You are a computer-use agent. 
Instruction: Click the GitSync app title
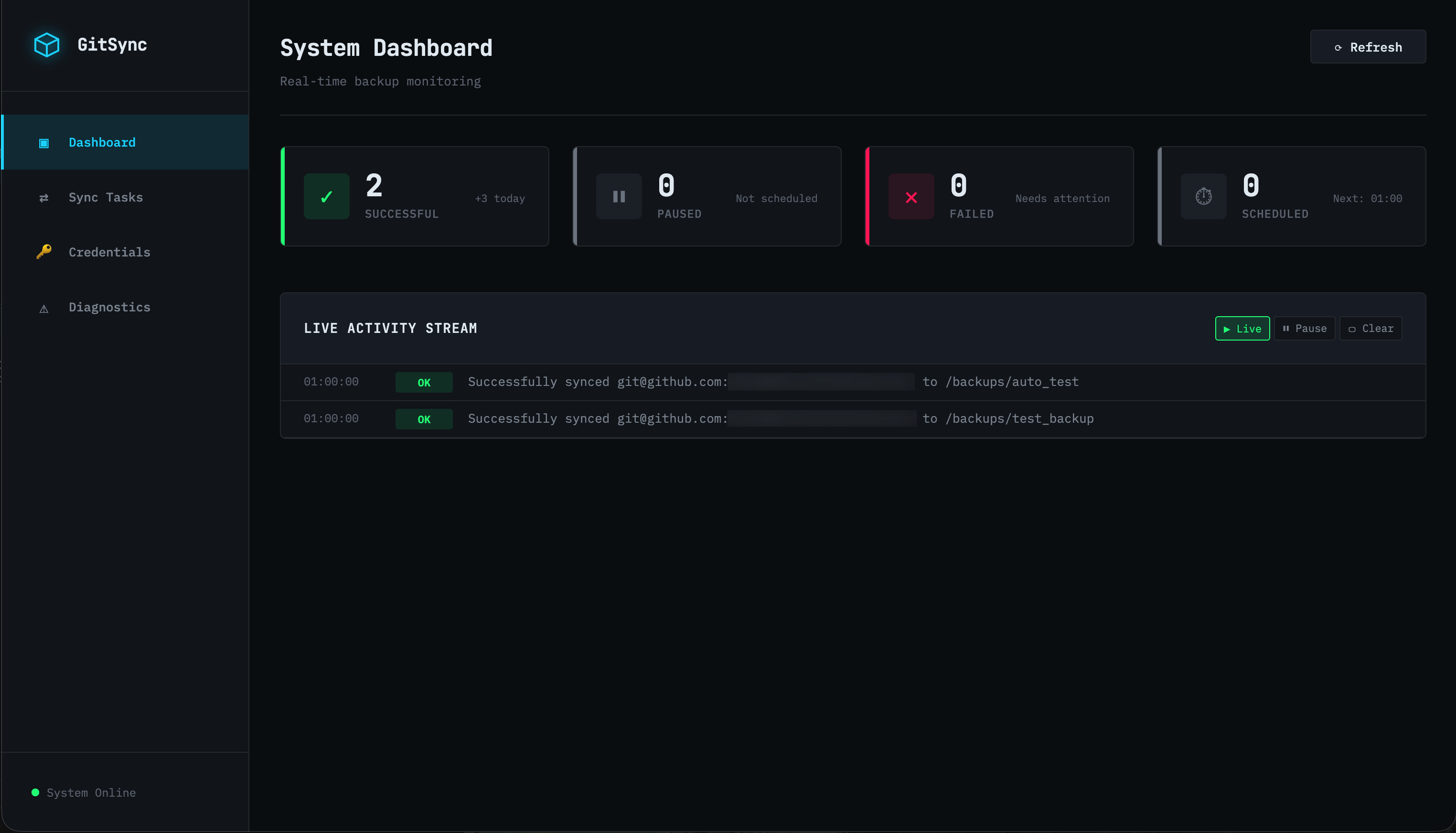[112, 44]
